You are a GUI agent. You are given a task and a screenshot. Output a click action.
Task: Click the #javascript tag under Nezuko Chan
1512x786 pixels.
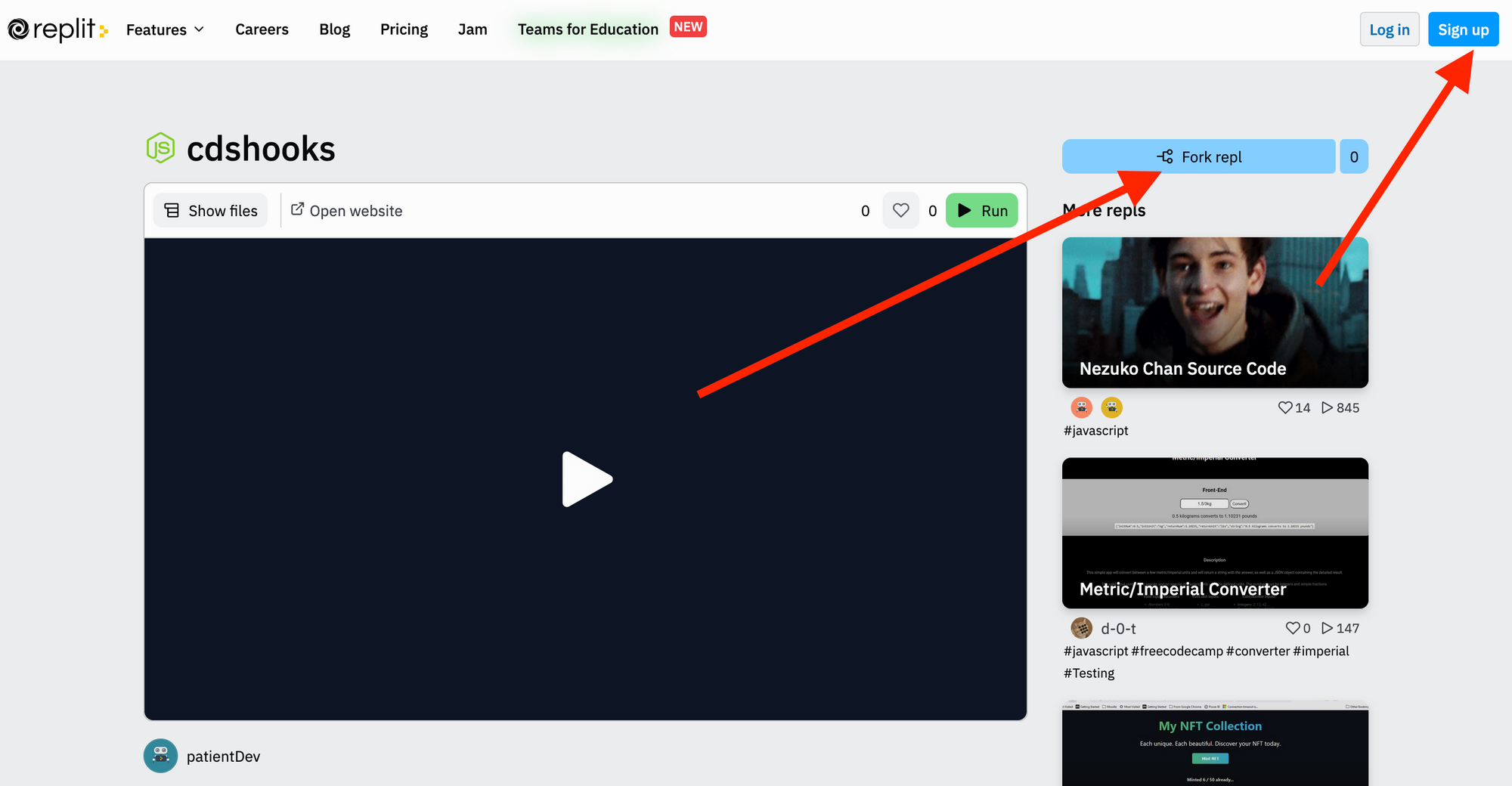pyautogui.click(x=1095, y=430)
